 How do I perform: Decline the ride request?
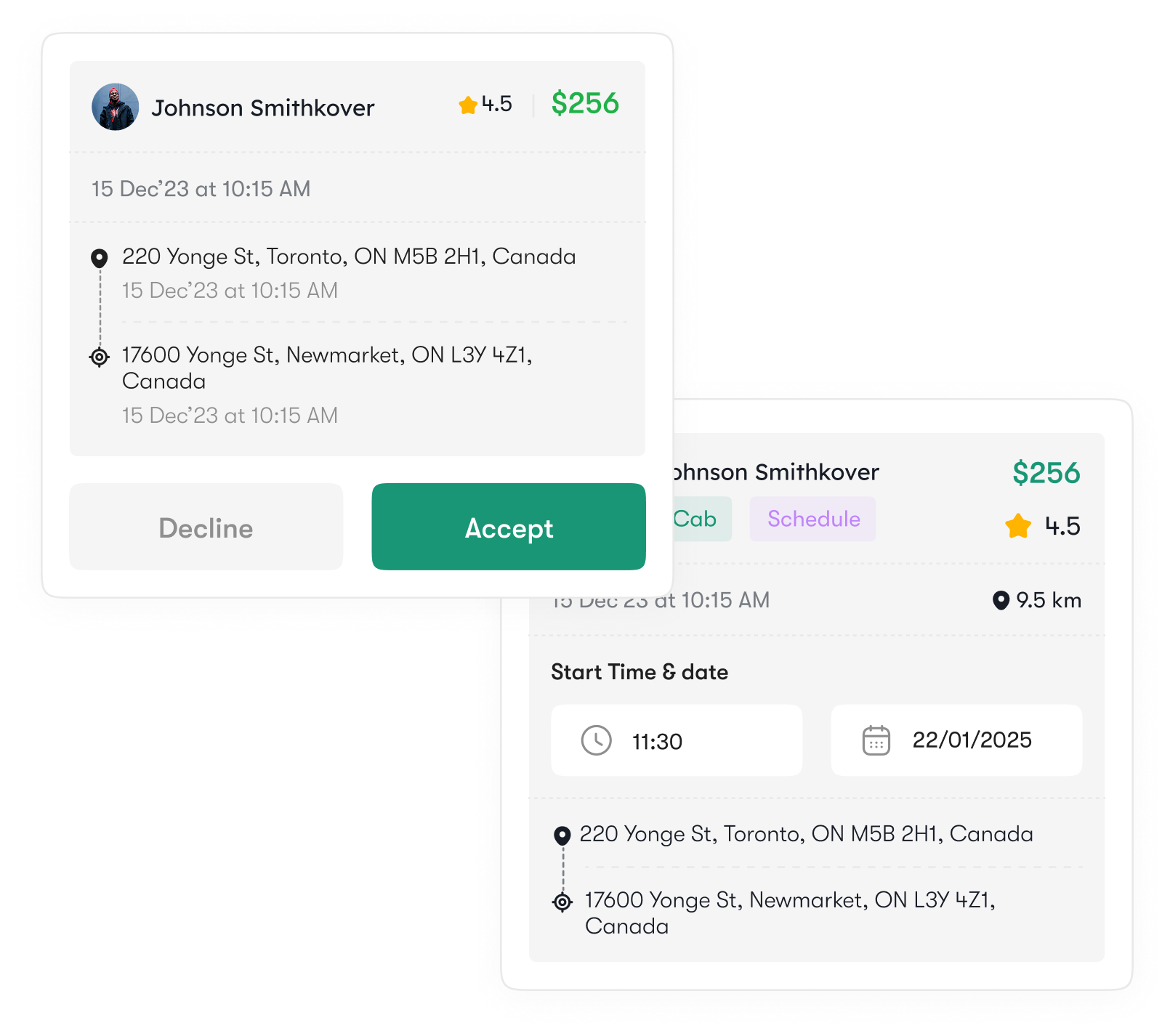point(206,527)
